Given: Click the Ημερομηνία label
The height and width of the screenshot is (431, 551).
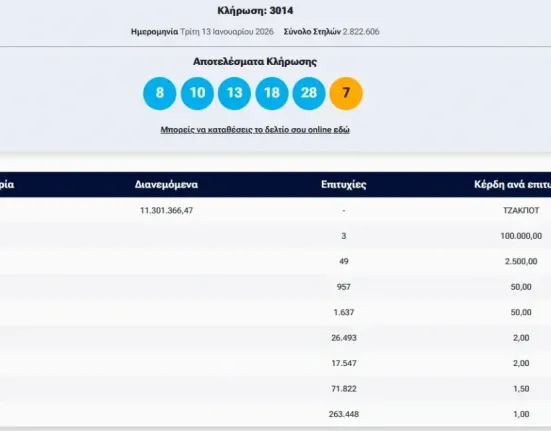Looking at the screenshot, I should (x=154, y=32).
